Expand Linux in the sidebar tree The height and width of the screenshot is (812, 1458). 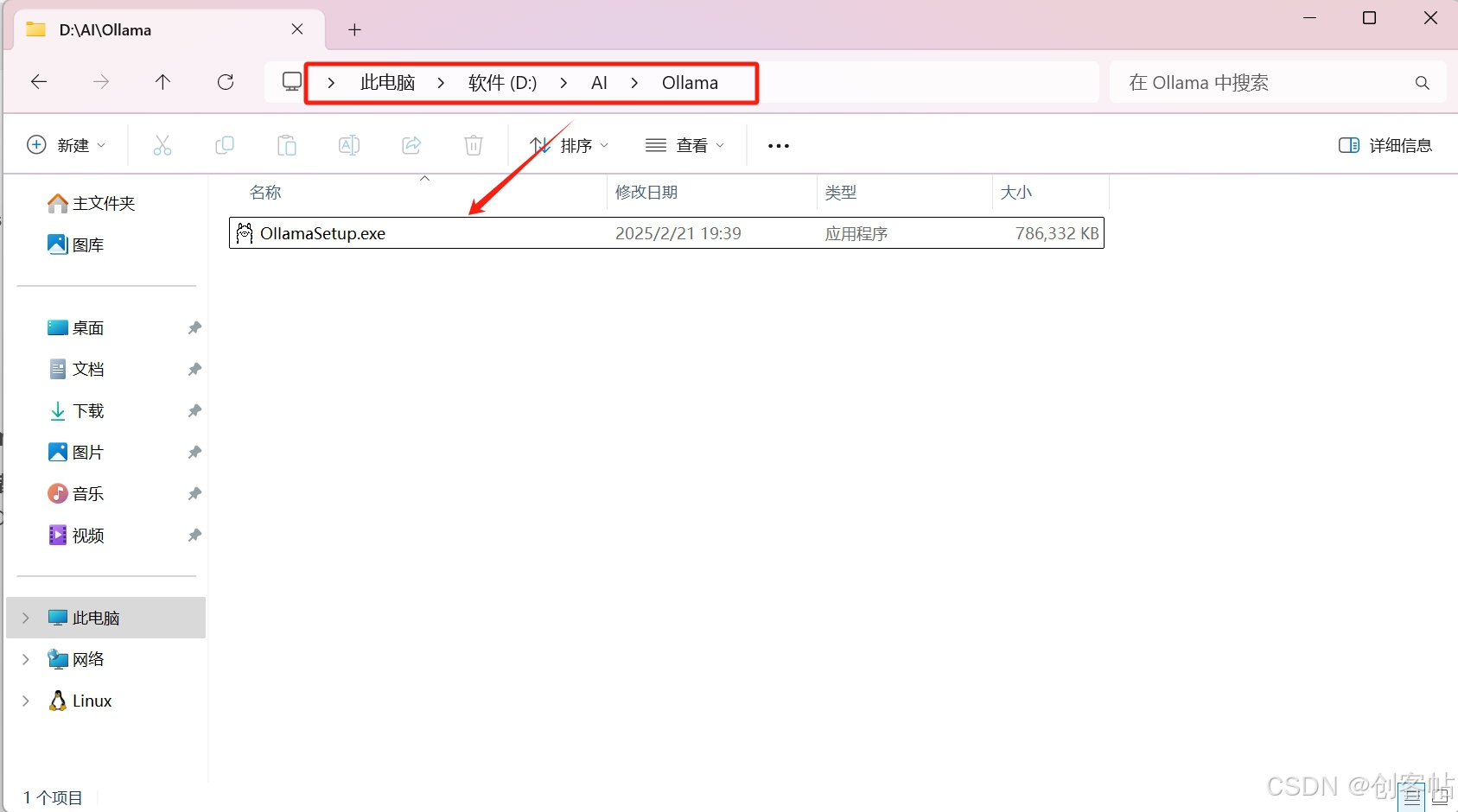(26, 701)
